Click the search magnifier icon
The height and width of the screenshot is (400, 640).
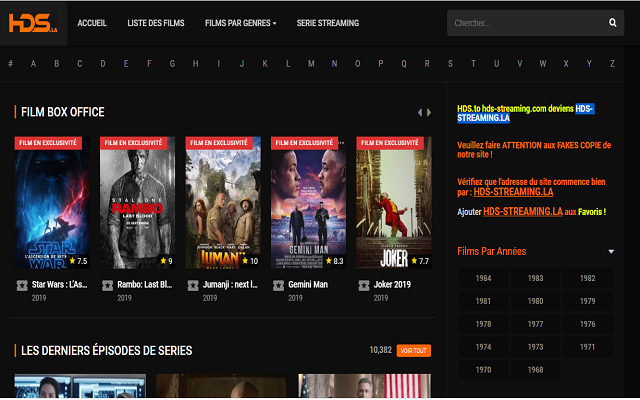pyautogui.click(x=613, y=23)
